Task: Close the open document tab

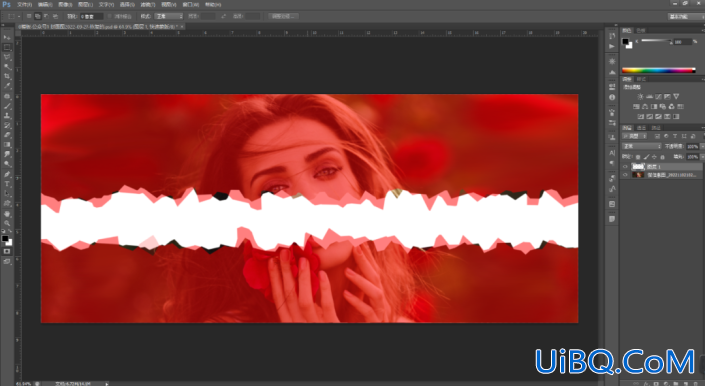Action: click(x=183, y=27)
